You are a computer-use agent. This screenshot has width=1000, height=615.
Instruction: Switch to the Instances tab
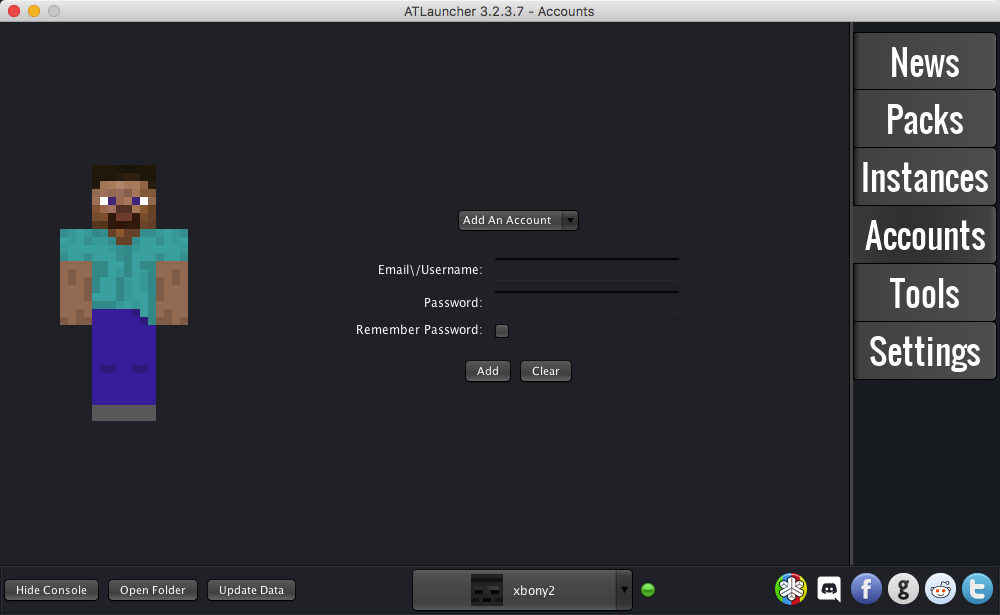tap(924, 177)
